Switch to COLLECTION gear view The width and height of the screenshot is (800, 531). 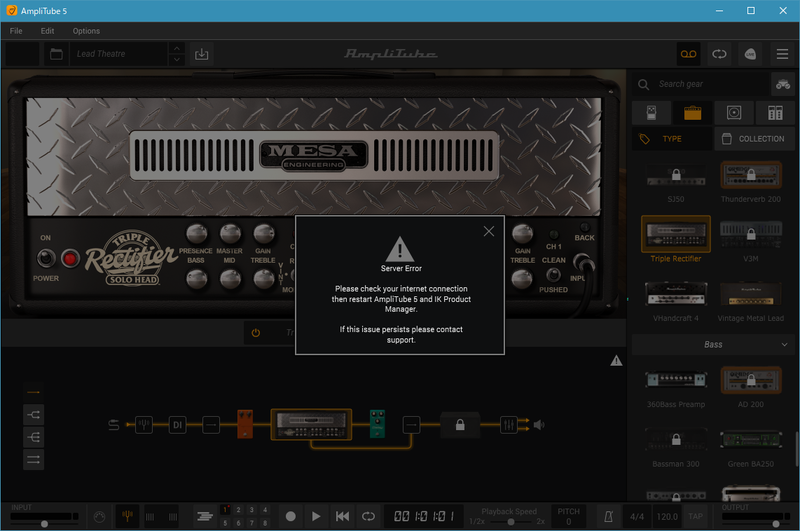754,139
